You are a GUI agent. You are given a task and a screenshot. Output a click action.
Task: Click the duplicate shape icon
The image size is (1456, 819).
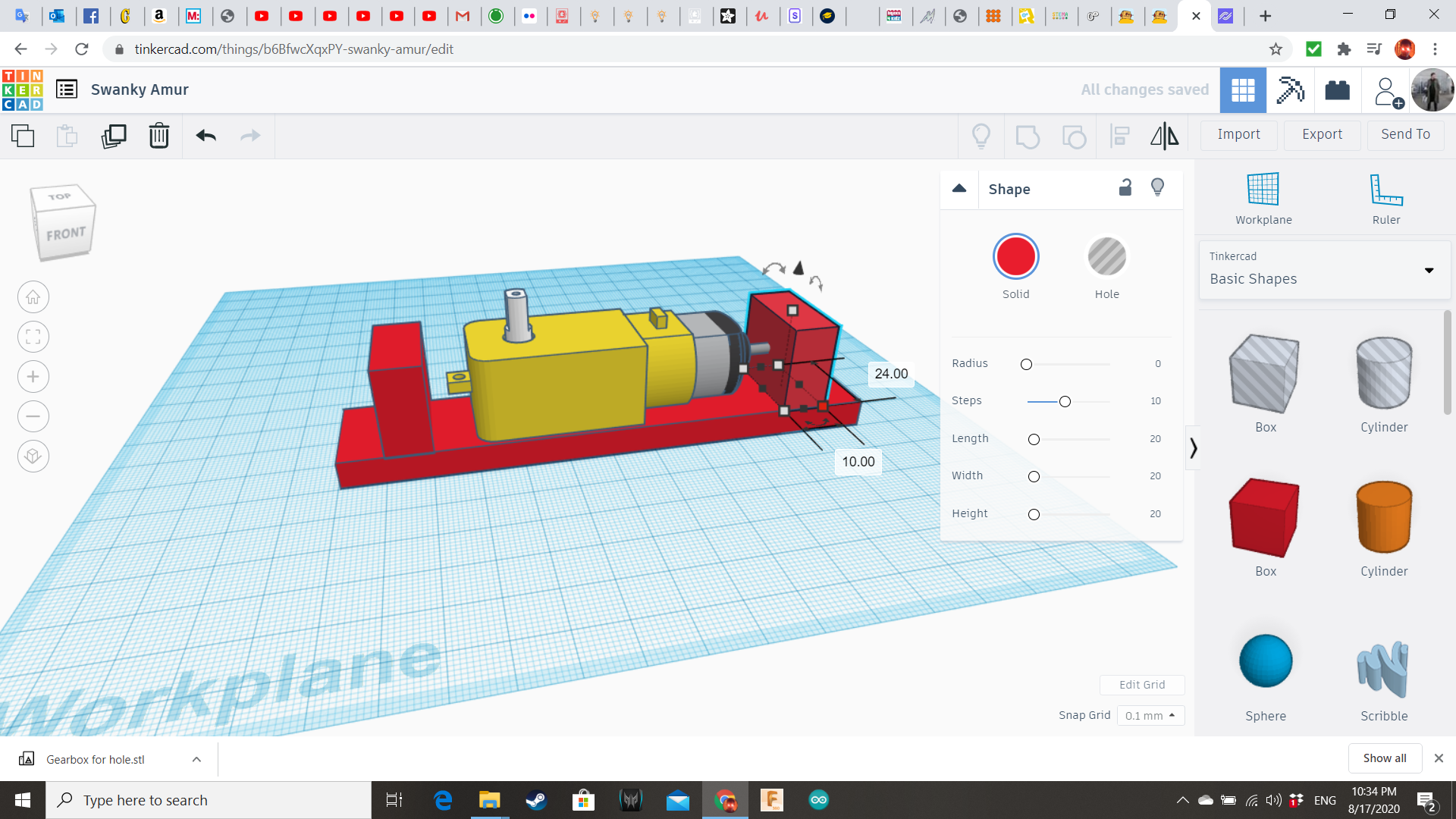113,135
